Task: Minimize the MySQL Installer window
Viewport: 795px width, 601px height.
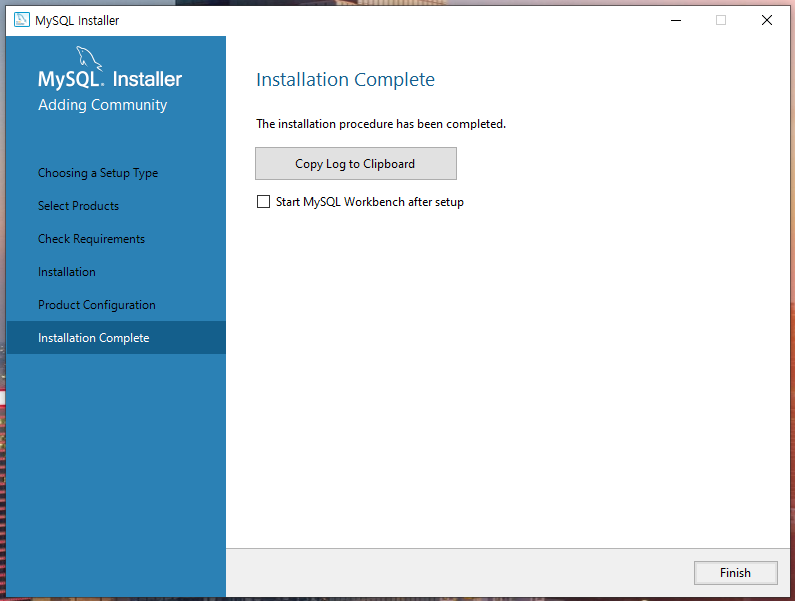Action: [x=676, y=20]
